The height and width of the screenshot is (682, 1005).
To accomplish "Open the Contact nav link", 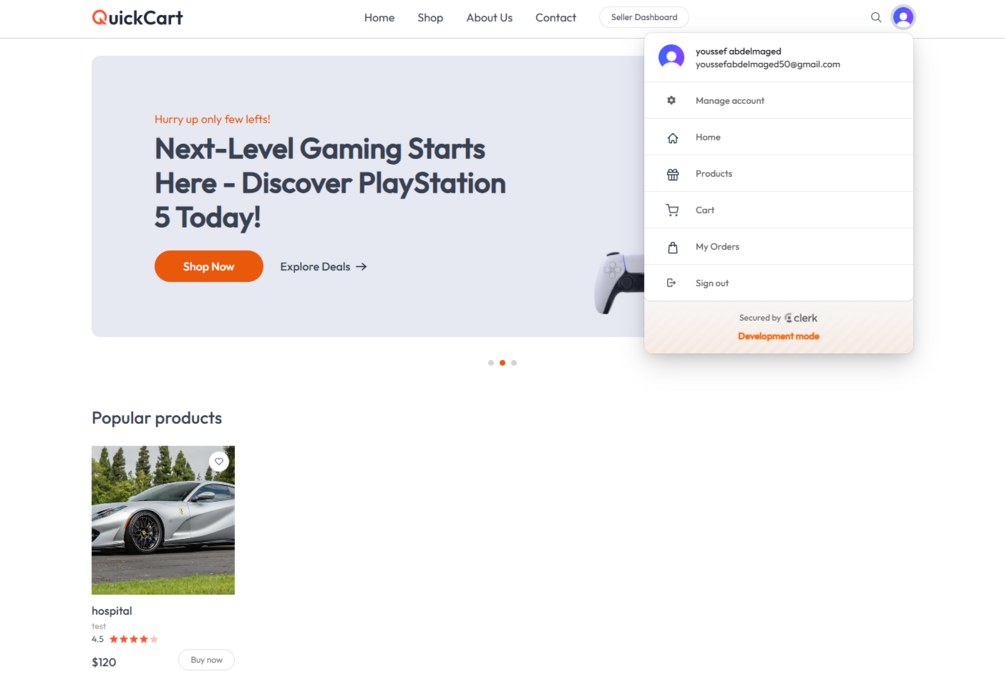I will tap(556, 18).
